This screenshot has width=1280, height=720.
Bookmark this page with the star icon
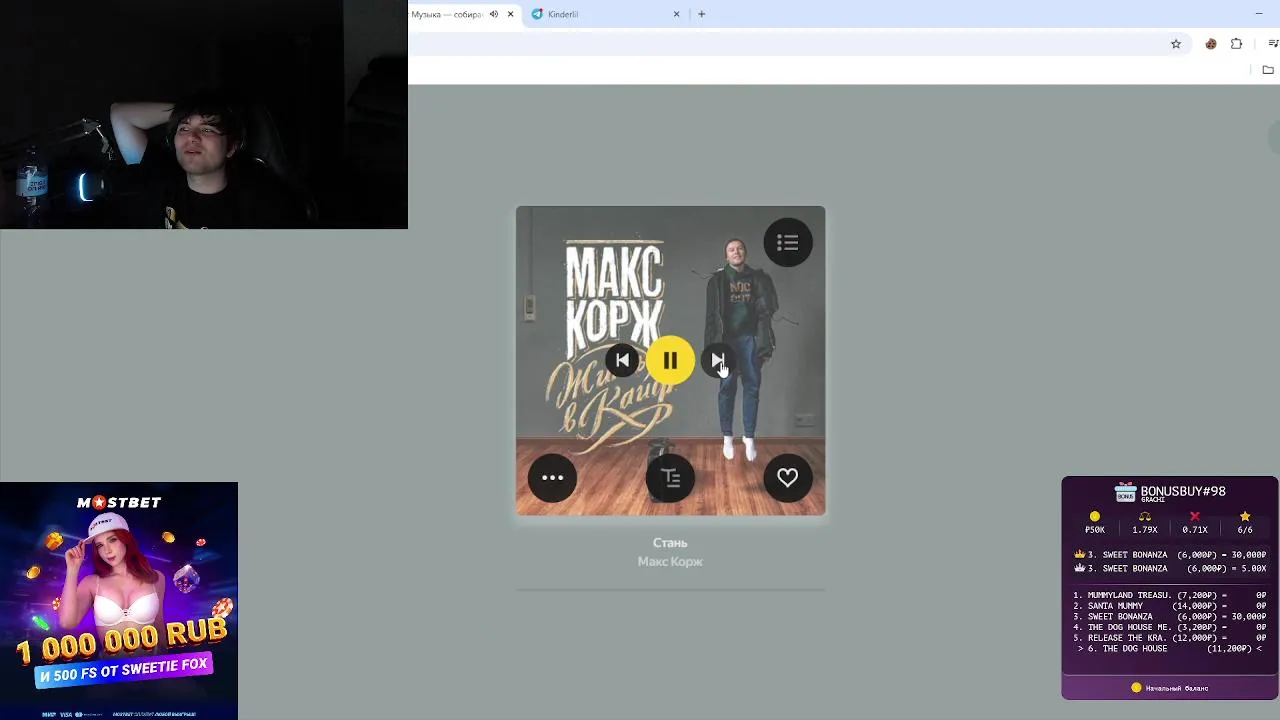click(1176, 44)
